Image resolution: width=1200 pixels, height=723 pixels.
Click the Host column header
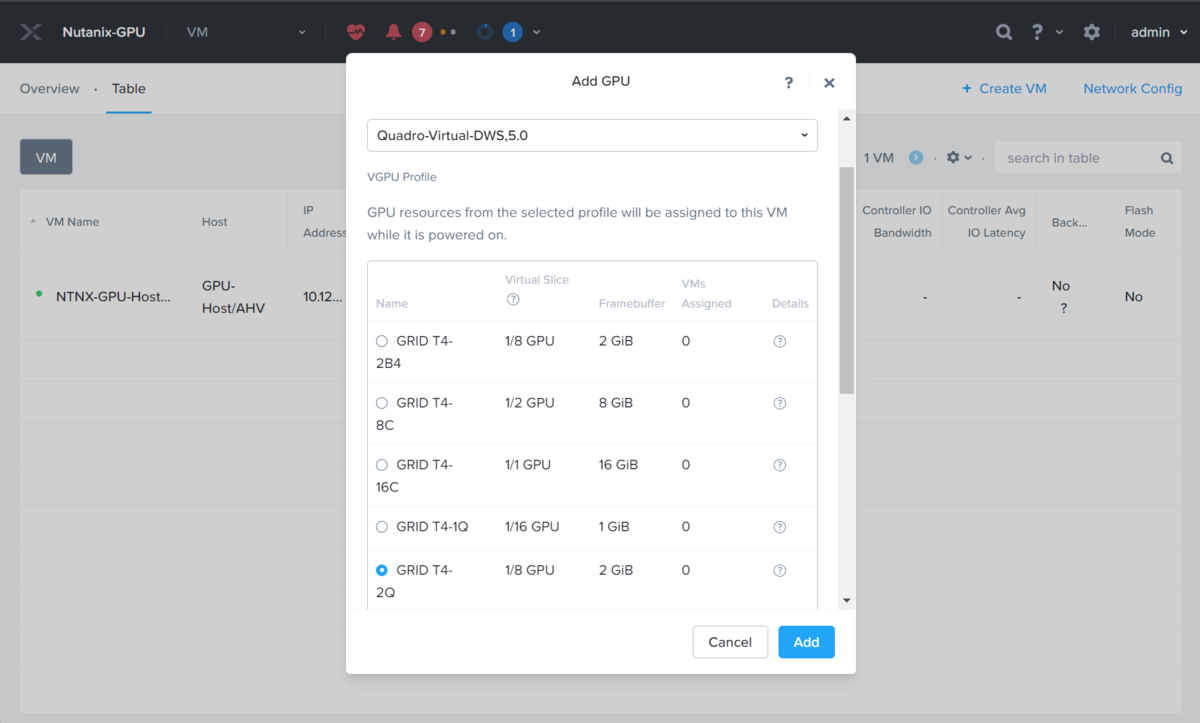click(215, 222)
